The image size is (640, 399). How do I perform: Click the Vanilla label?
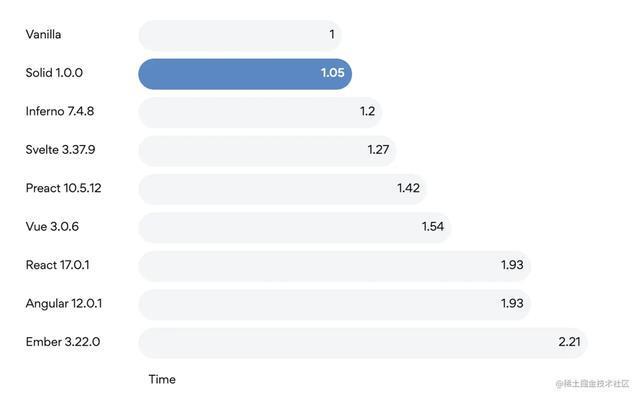pos(43,34)
